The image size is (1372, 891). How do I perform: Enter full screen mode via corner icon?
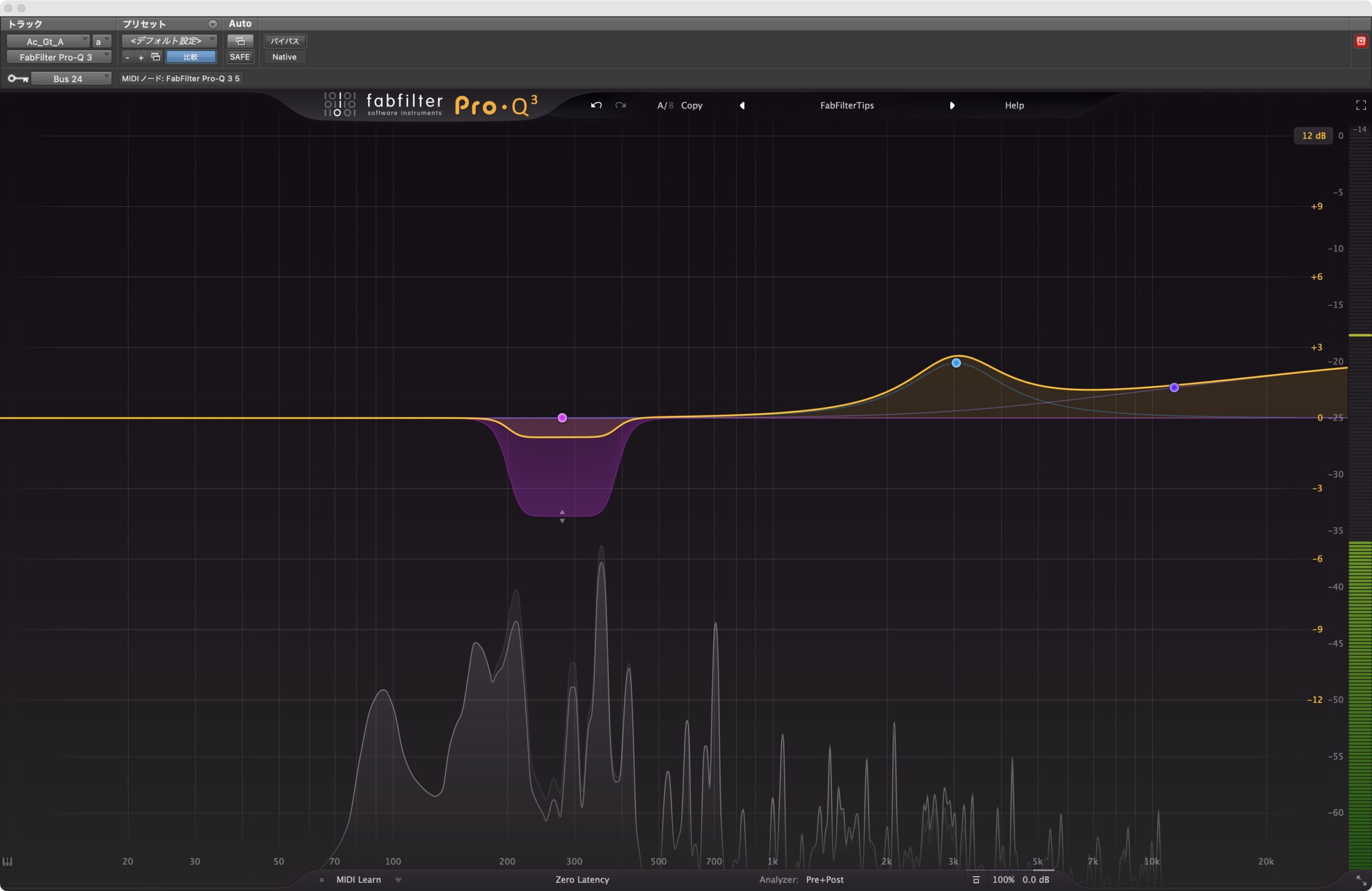pos(1360,105)
